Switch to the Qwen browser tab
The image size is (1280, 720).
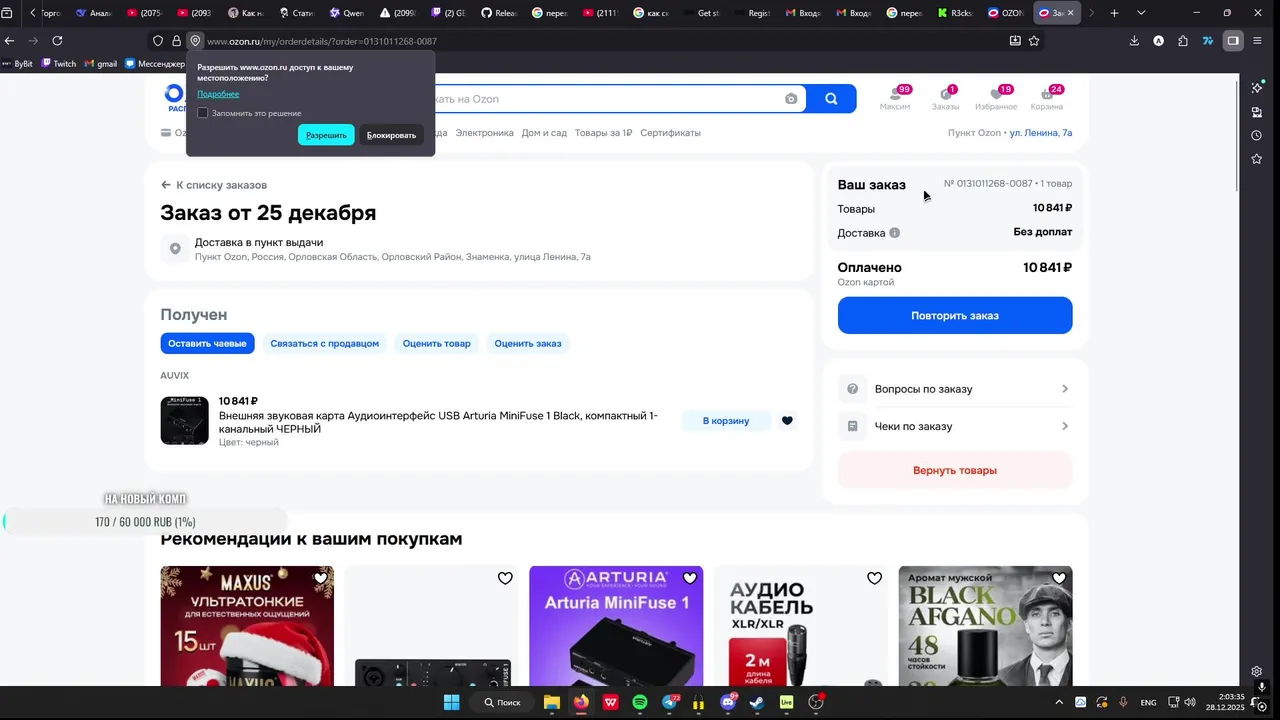pyautogui.click(x=348, y=13)
